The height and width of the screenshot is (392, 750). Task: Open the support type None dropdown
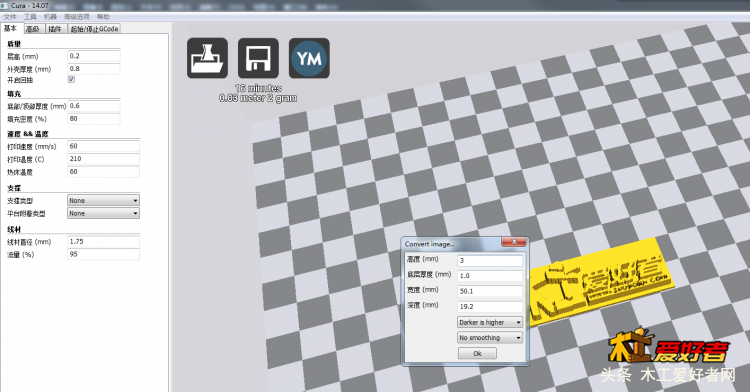pyautogui.click(x=103, y=200)
